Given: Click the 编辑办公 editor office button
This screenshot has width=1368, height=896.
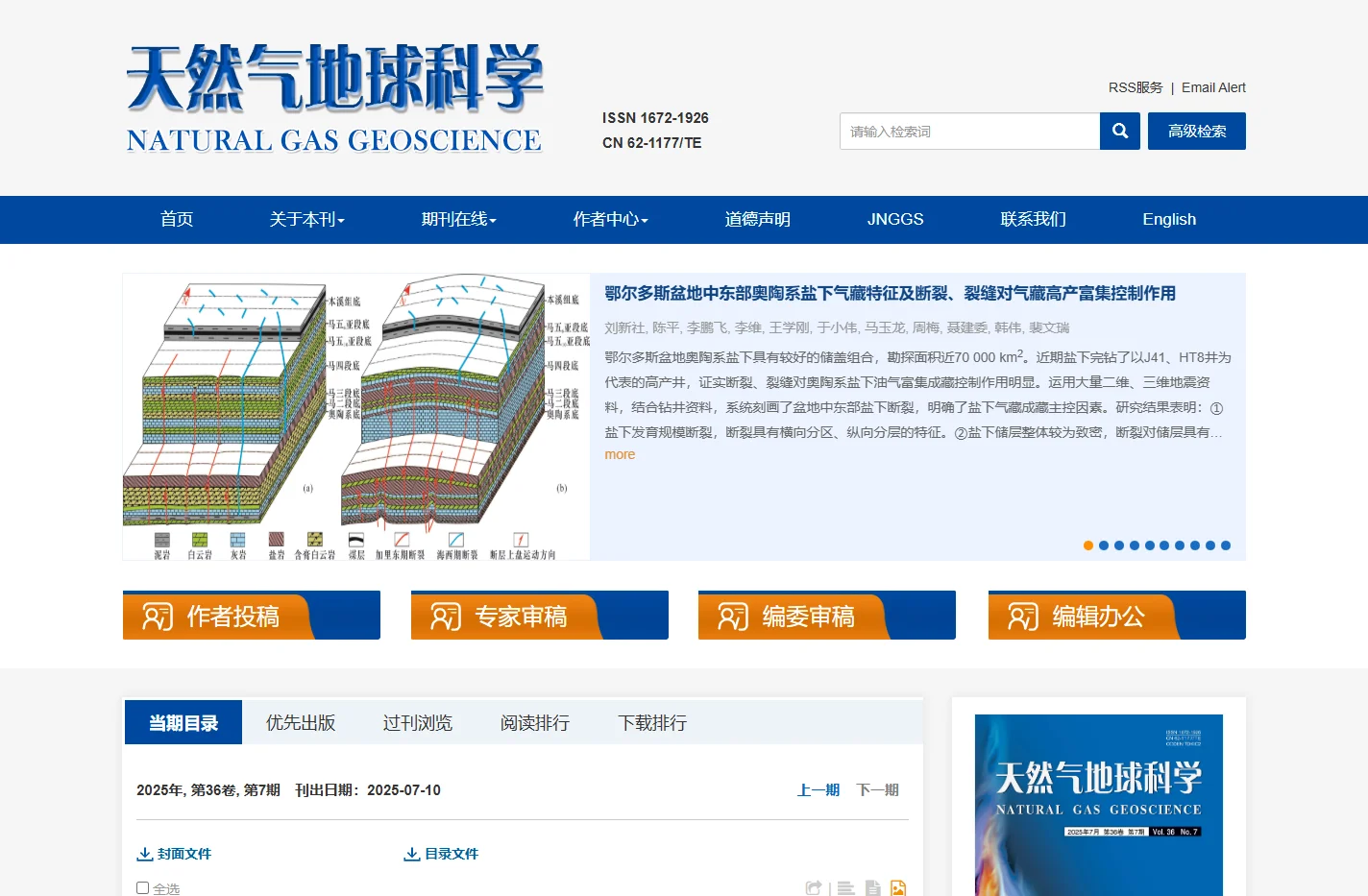Looking at the screenshot, I should [x=1117, y=615].
